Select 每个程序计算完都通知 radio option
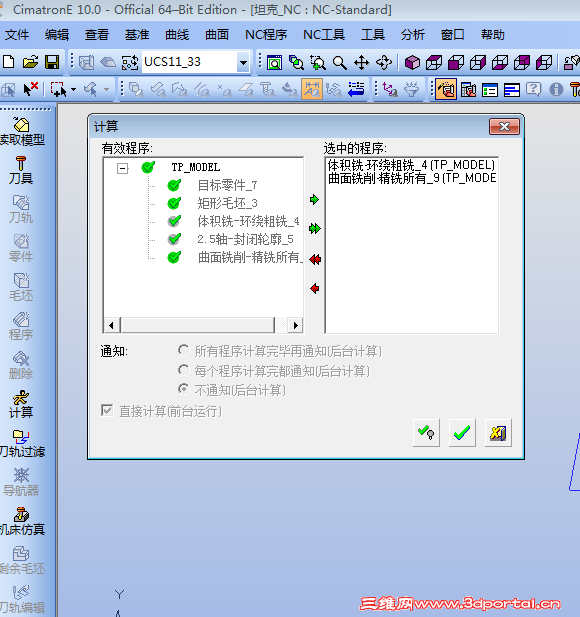The image size is (580, 617). click(x=183, y=370)
